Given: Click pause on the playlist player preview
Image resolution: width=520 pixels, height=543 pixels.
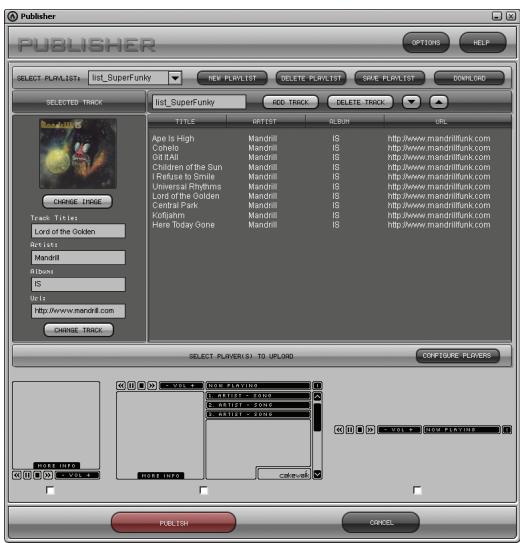Looking at the screenshot, I should [x=131, y=385].
